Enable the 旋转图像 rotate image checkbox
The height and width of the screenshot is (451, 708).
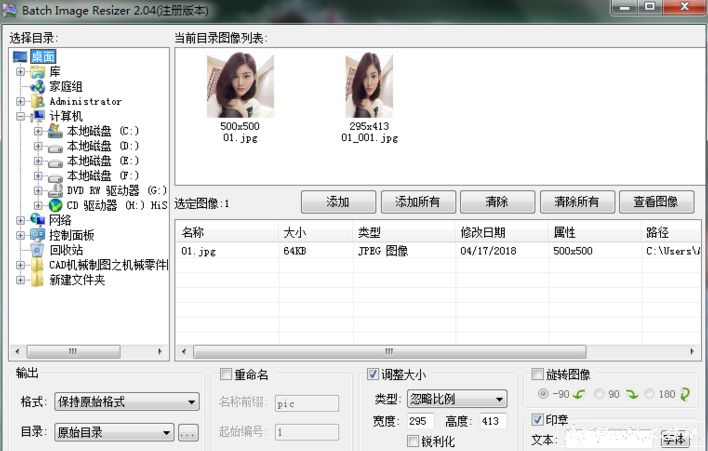537,374
